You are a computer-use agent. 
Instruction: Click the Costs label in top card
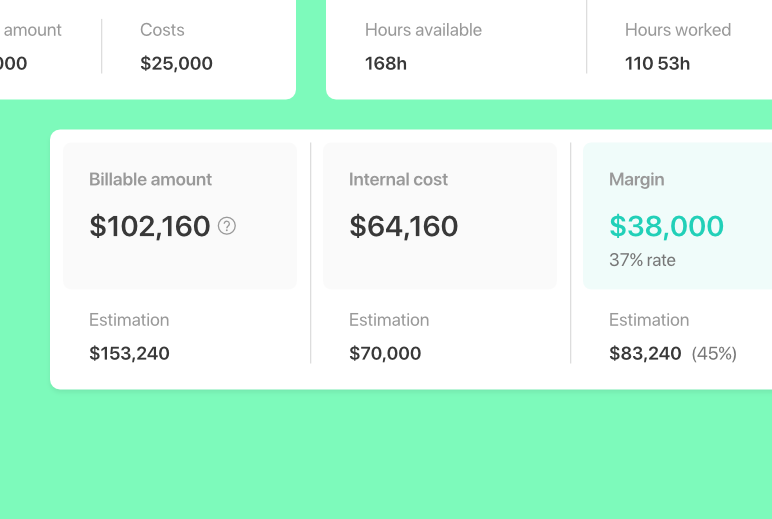tap(162, 30)
